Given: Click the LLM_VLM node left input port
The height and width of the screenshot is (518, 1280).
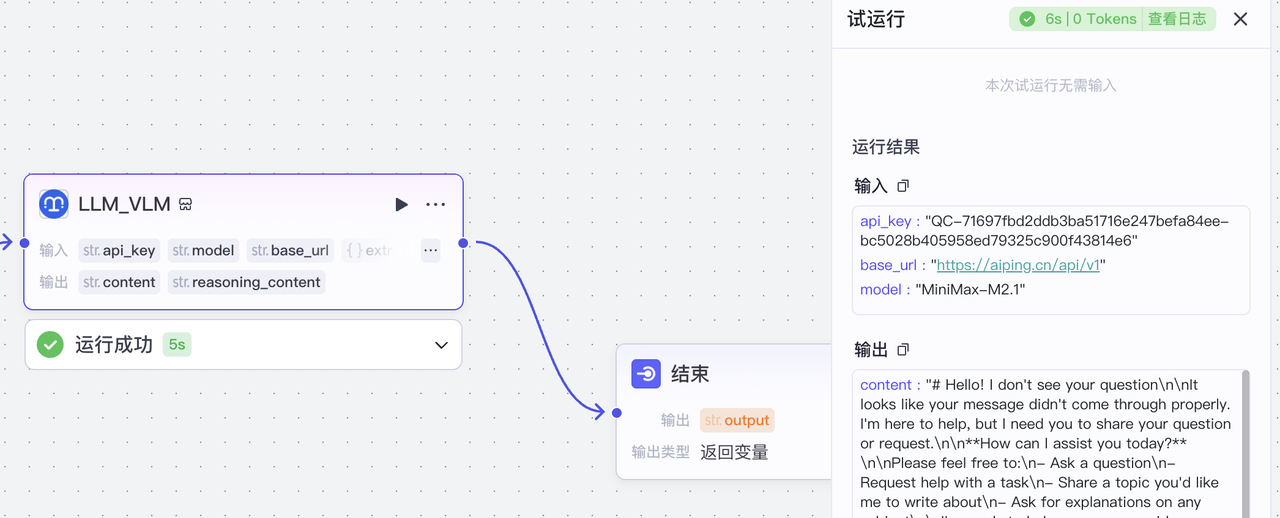Looking at the screenshot, I should click(25, 242).
